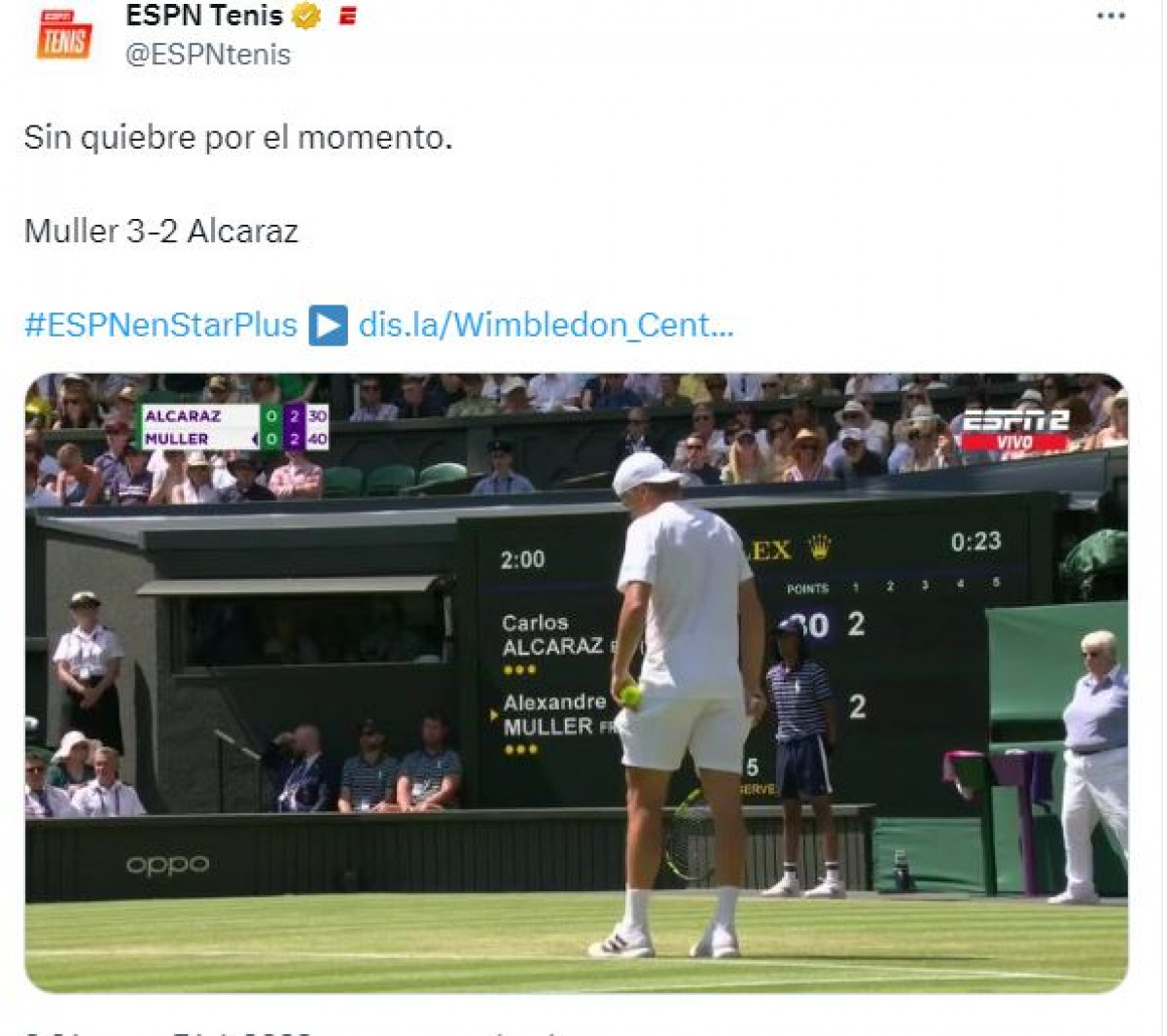Click the play button emoji icon
This screenshot has width=1167, height=1036.
pos(328,325)
